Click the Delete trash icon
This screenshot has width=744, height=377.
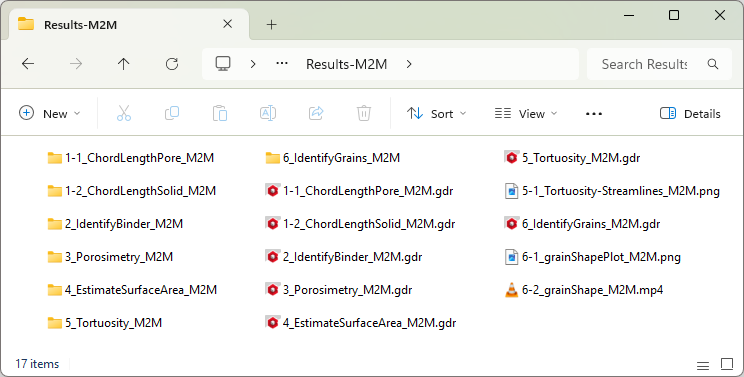363,113
